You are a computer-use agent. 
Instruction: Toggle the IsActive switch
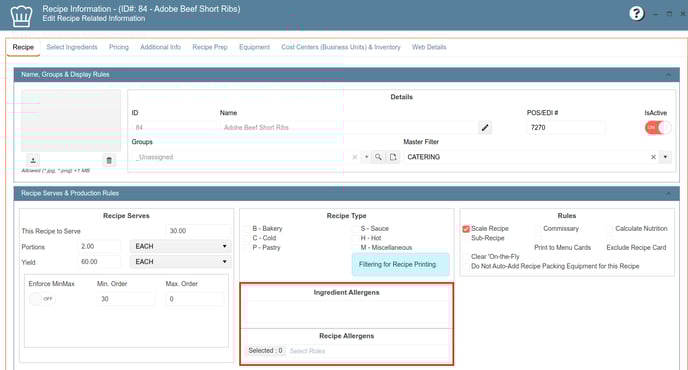(x=657, y=127)
